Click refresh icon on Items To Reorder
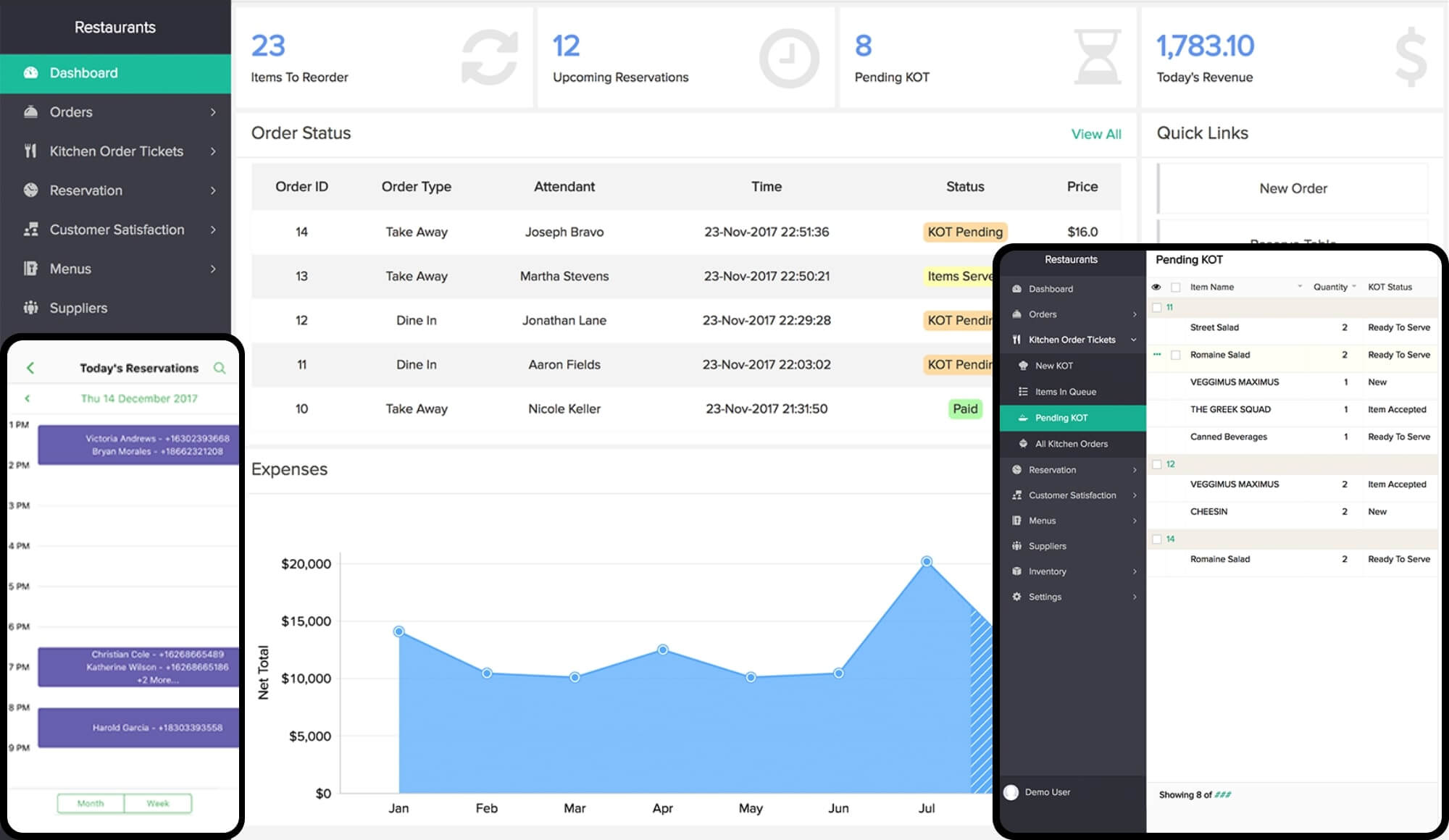Screen dimensions: 1449x840 coord(490,58)
